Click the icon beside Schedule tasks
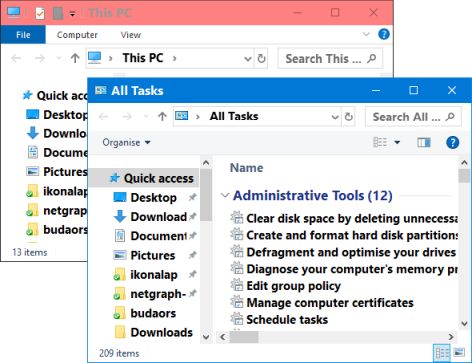The image size is (472, 363). [237, 319]
